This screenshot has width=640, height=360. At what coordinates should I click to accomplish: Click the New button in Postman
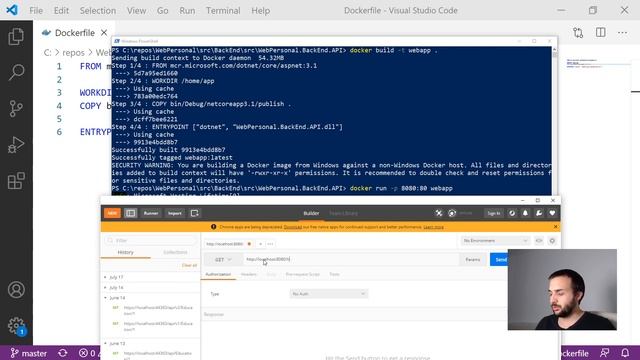click(x=112, y=213)
